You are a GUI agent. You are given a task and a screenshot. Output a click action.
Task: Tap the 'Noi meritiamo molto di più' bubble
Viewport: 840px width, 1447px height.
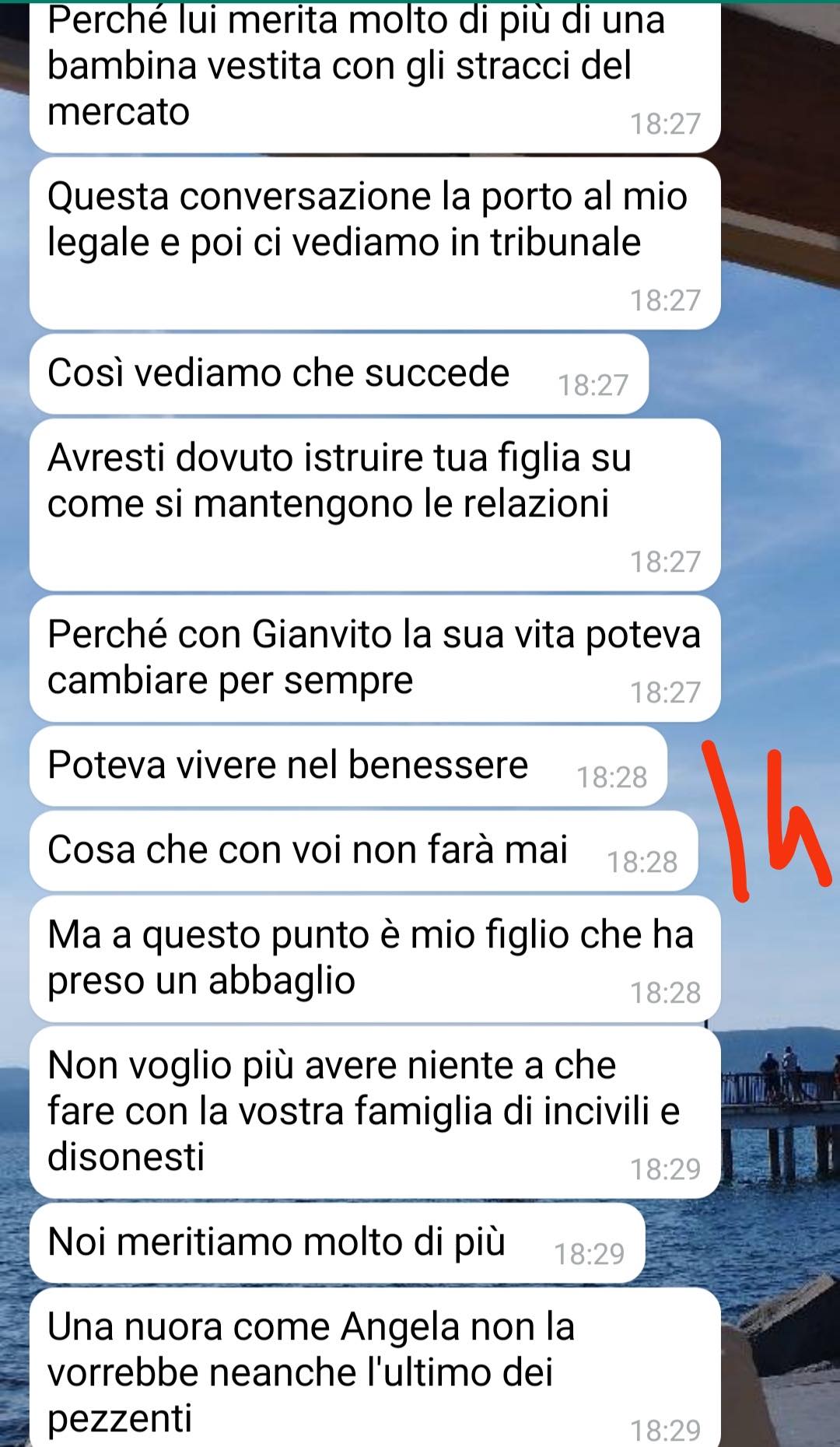point(338,1243)
